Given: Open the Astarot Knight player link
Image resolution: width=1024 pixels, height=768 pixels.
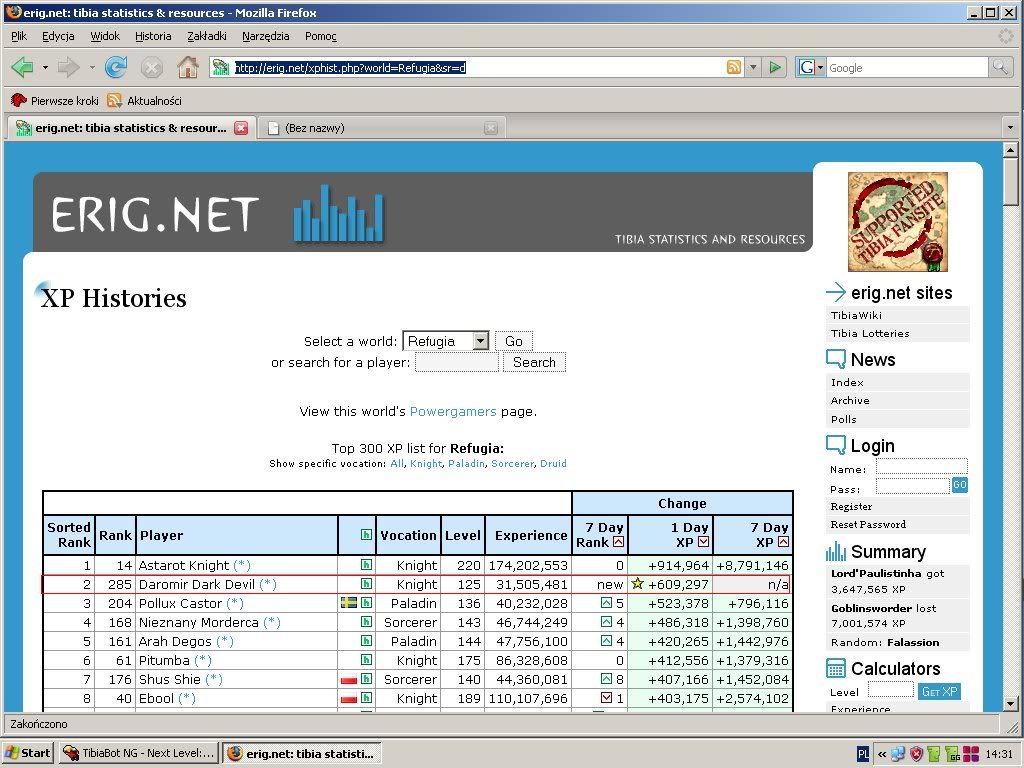Looking at the screenshot, I should click(184, 565).
